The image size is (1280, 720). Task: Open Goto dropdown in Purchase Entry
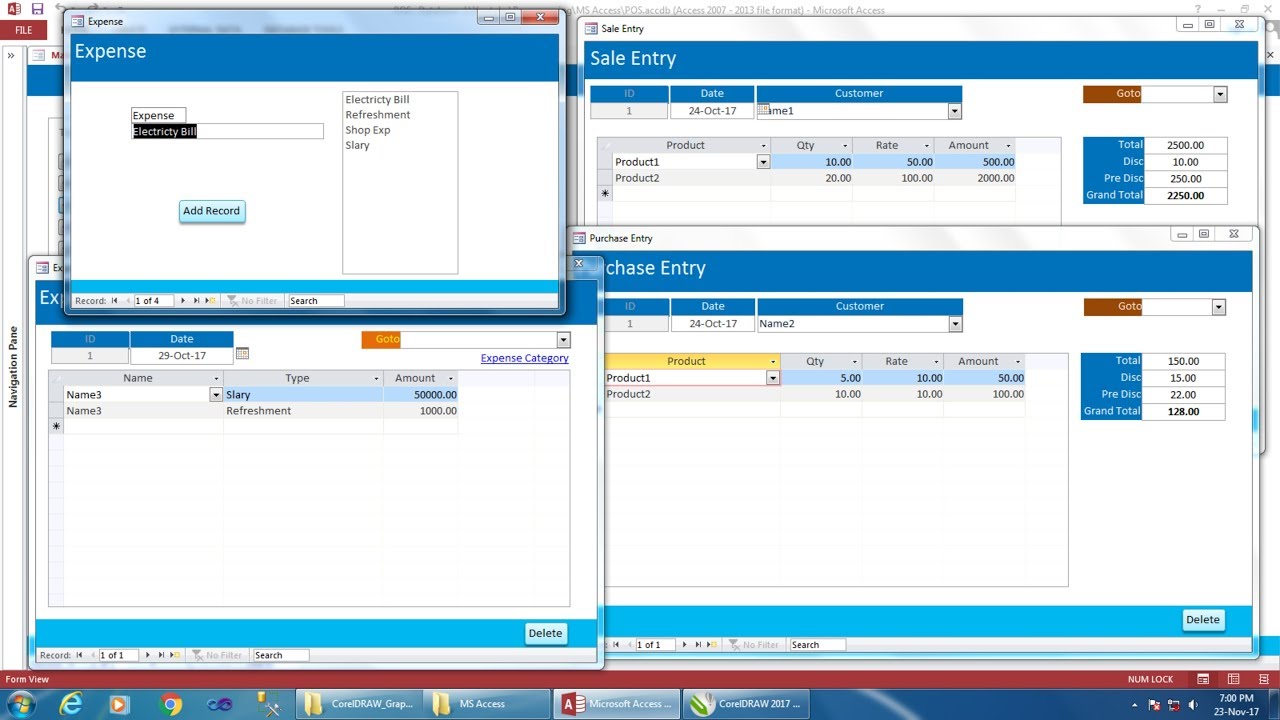point(1218,307)
